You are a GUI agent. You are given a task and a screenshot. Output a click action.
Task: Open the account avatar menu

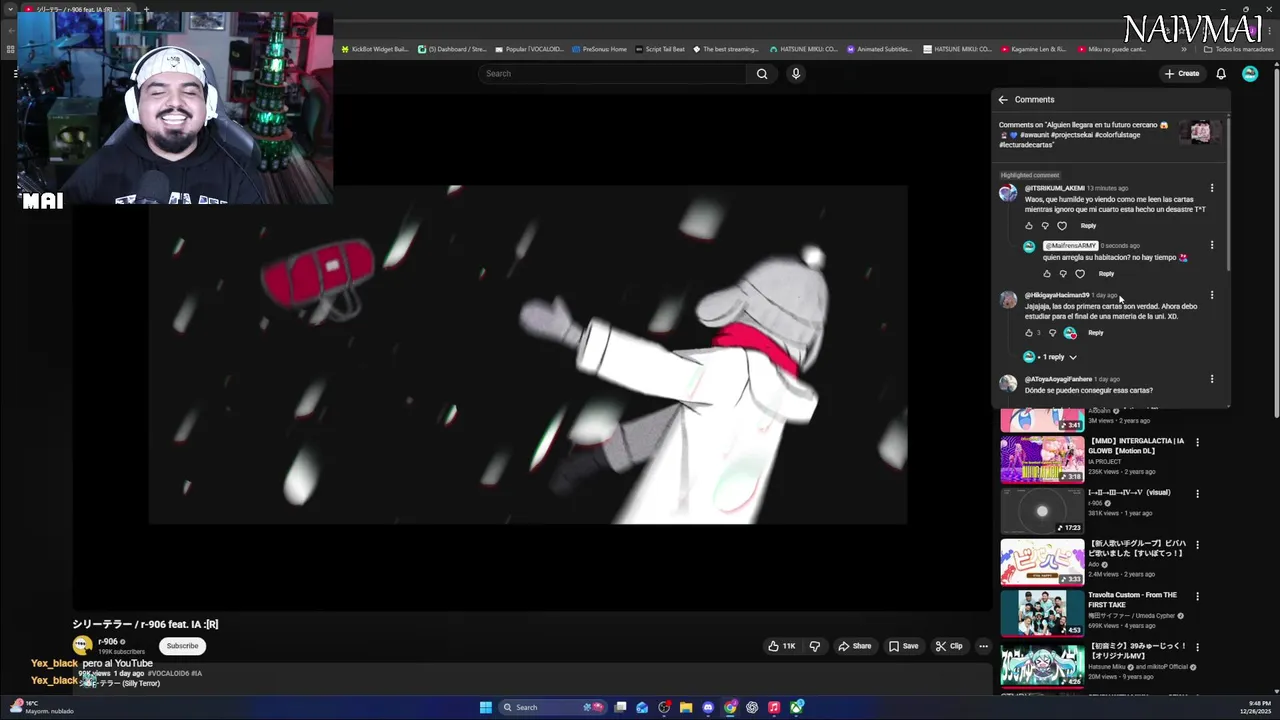tap(1250, 73)
